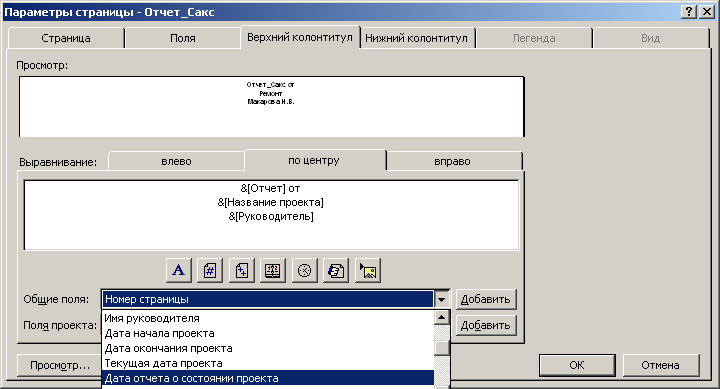Click Добавить next to Общие поля

click(486, 299)
